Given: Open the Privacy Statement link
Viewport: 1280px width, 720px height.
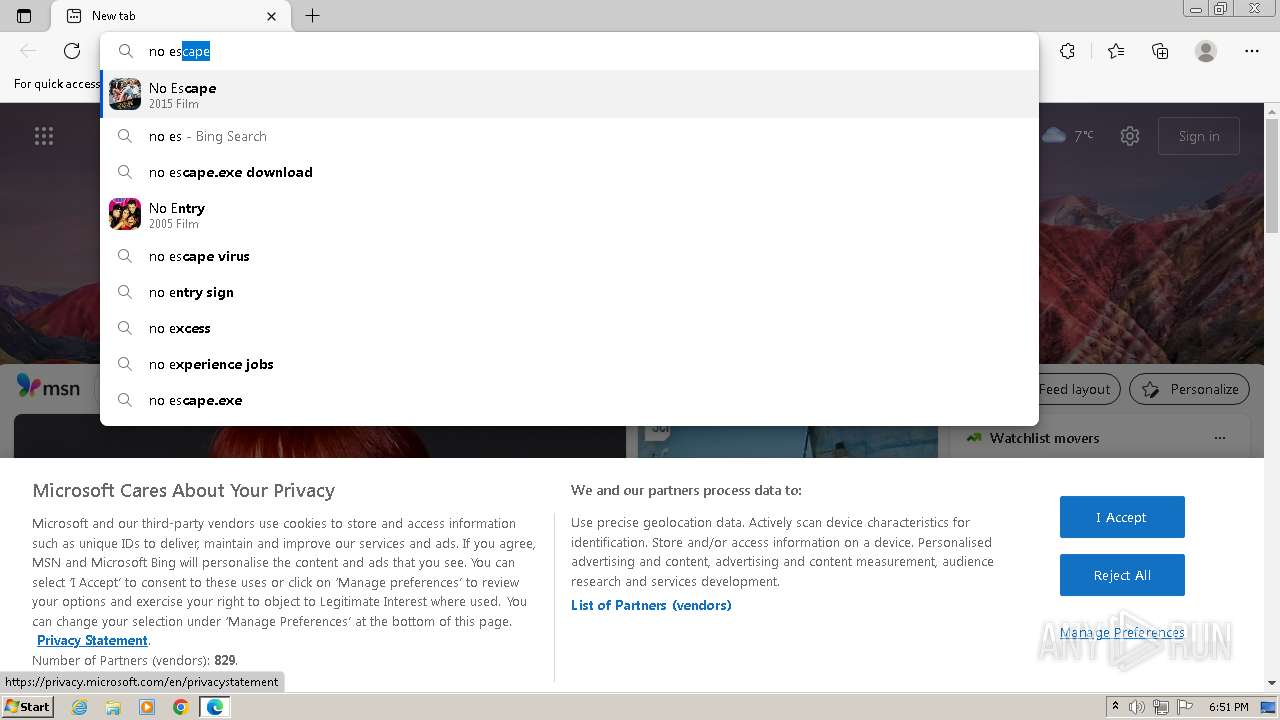Looking at the screenshot, I should point(92,640).
